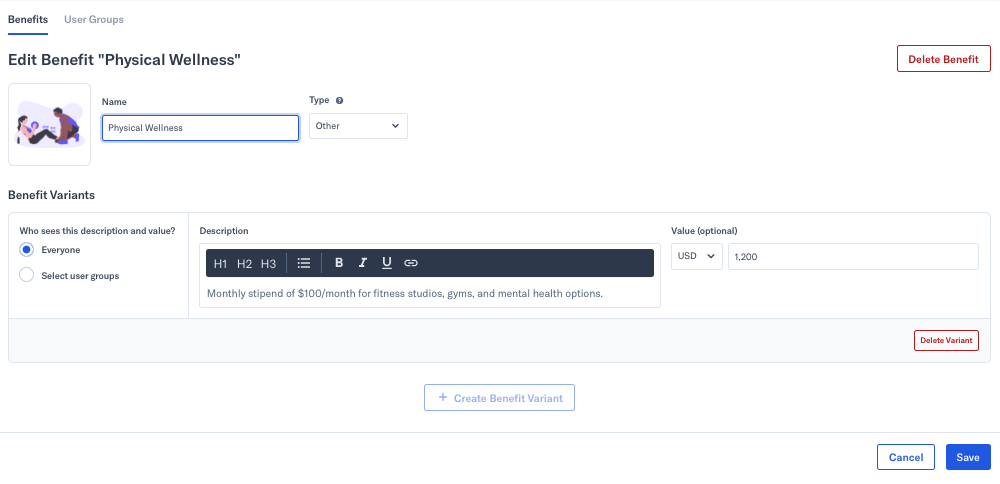Viewport: 1000px width, 484px height.
Task: Click the description text about monthly stipend
Action: coord(405,294)
